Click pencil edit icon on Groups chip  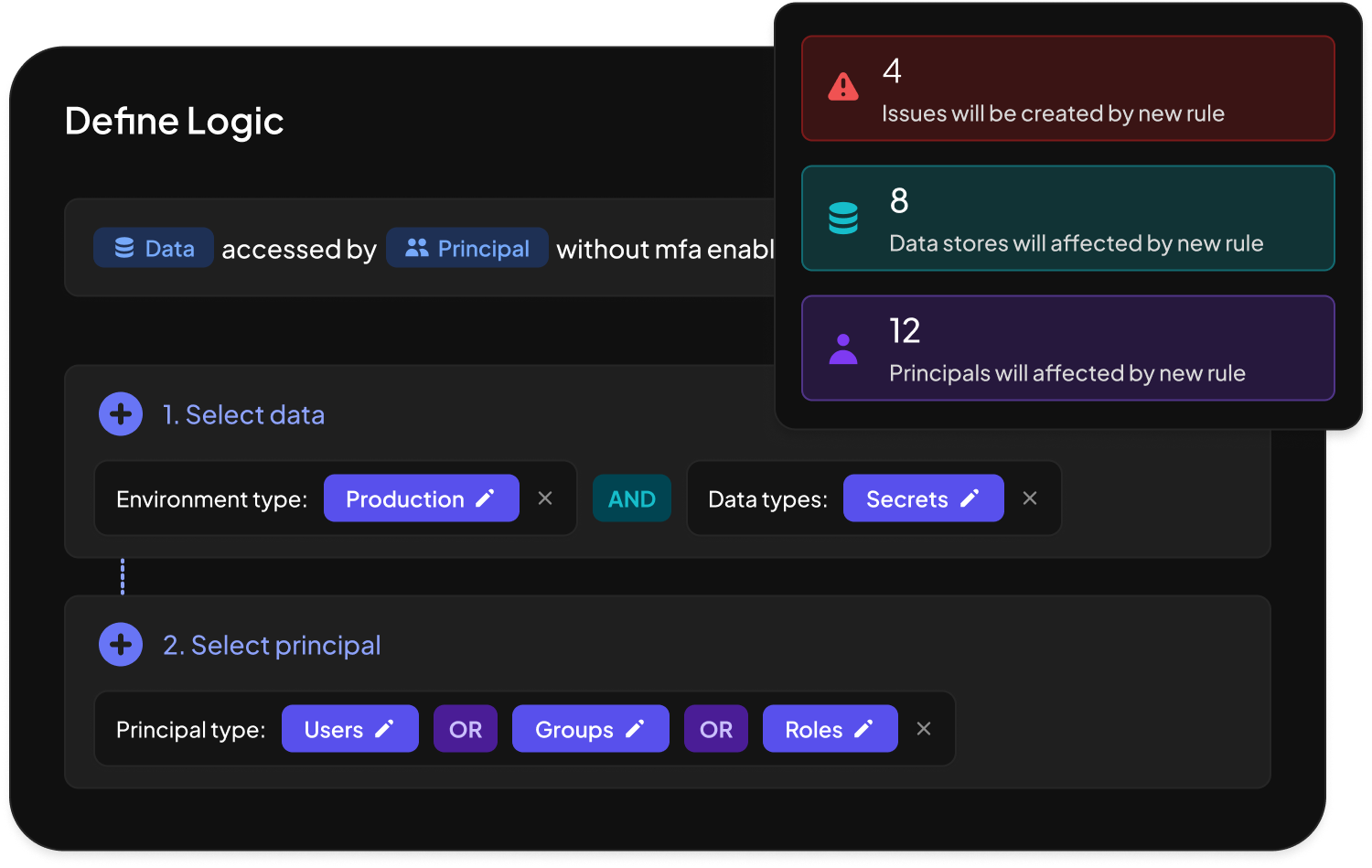[635, 729]
